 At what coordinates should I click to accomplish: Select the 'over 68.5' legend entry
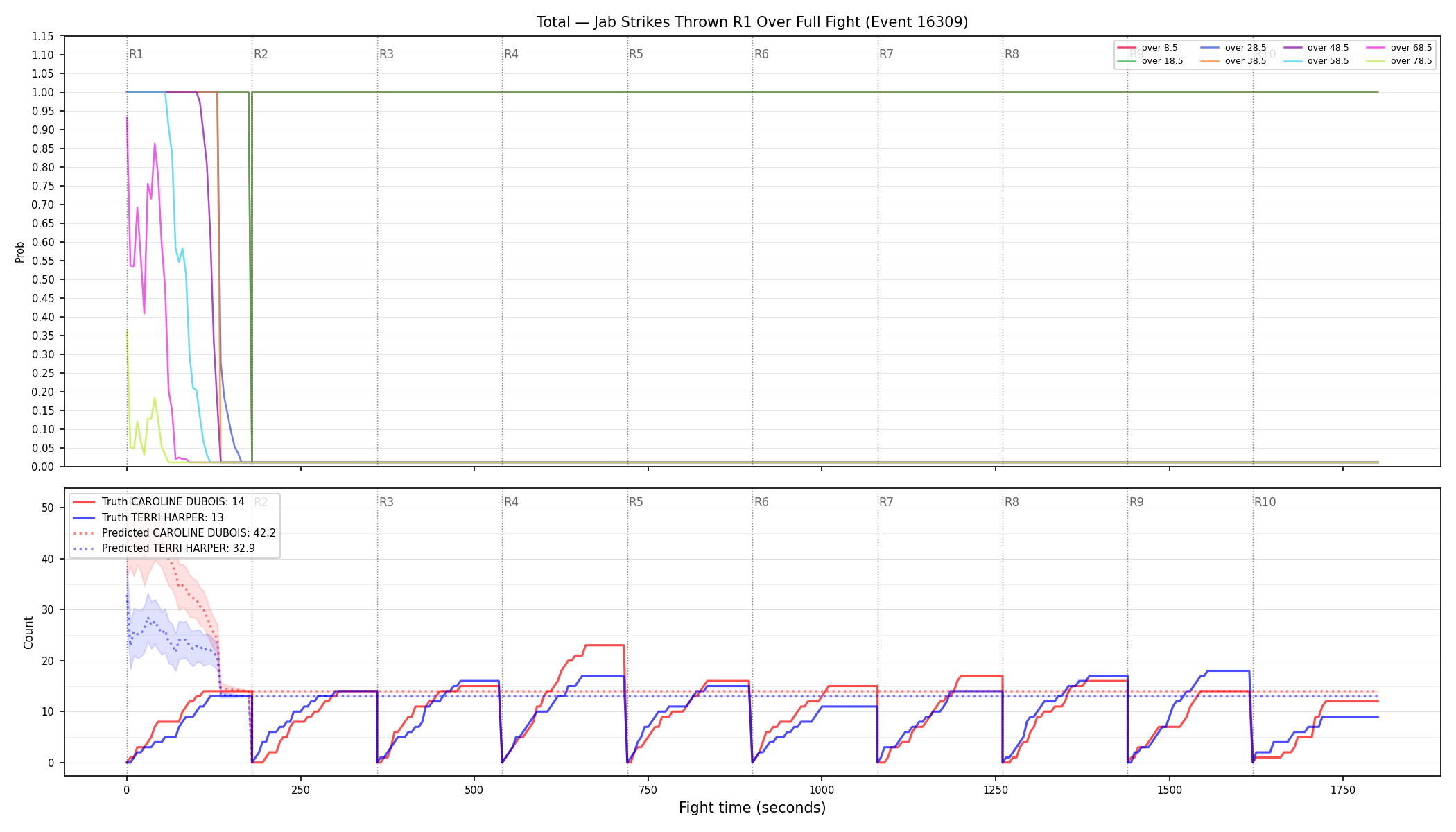[x=1399, y=48]
